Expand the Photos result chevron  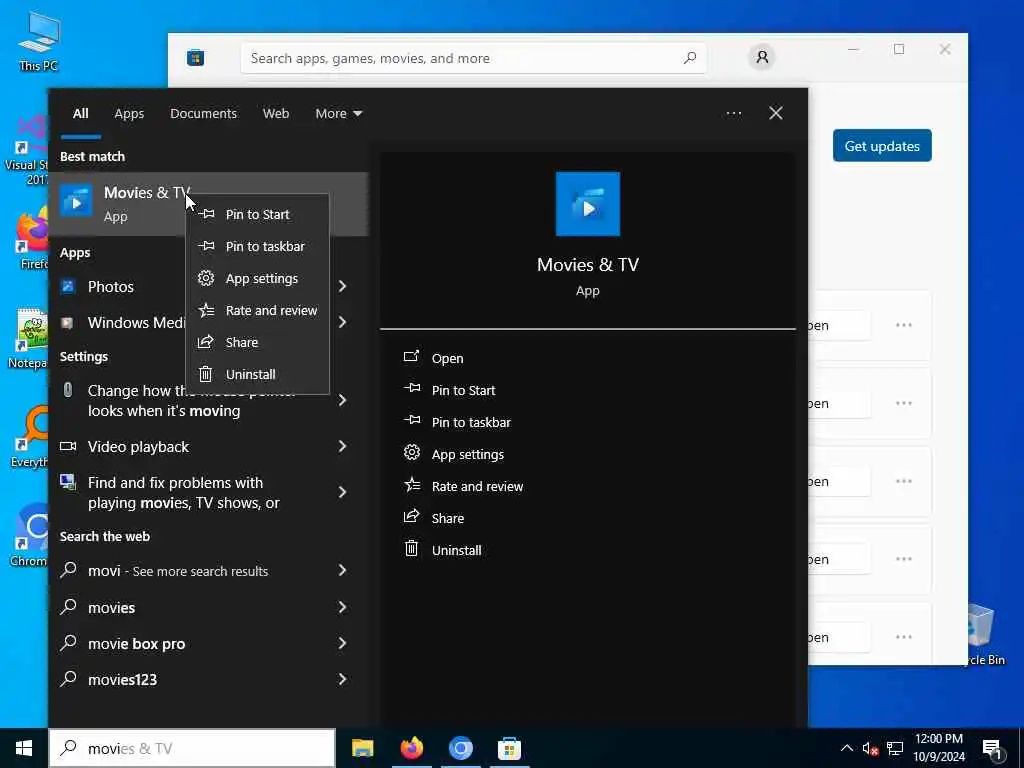click(x=342, y=286)
